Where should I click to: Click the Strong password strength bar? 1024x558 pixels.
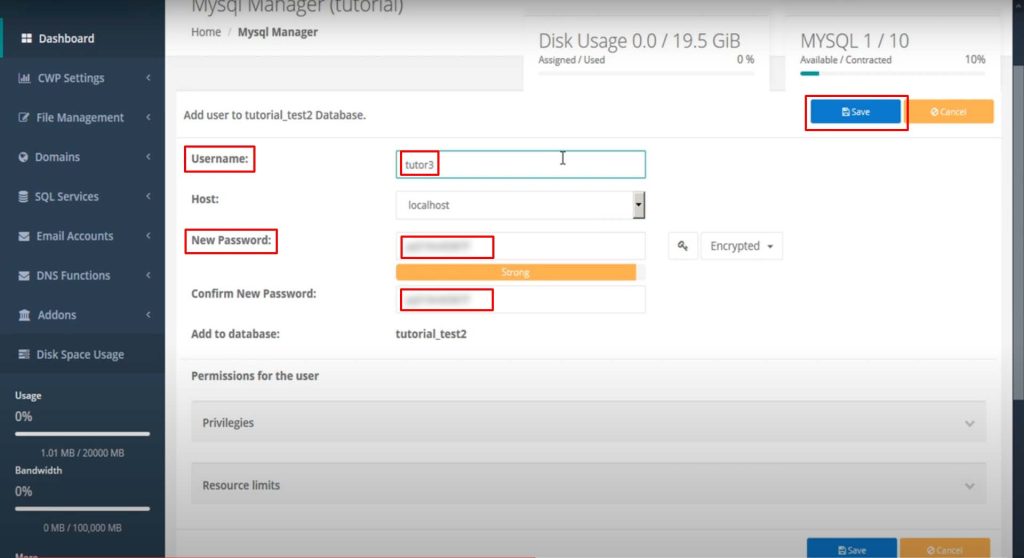516,272
